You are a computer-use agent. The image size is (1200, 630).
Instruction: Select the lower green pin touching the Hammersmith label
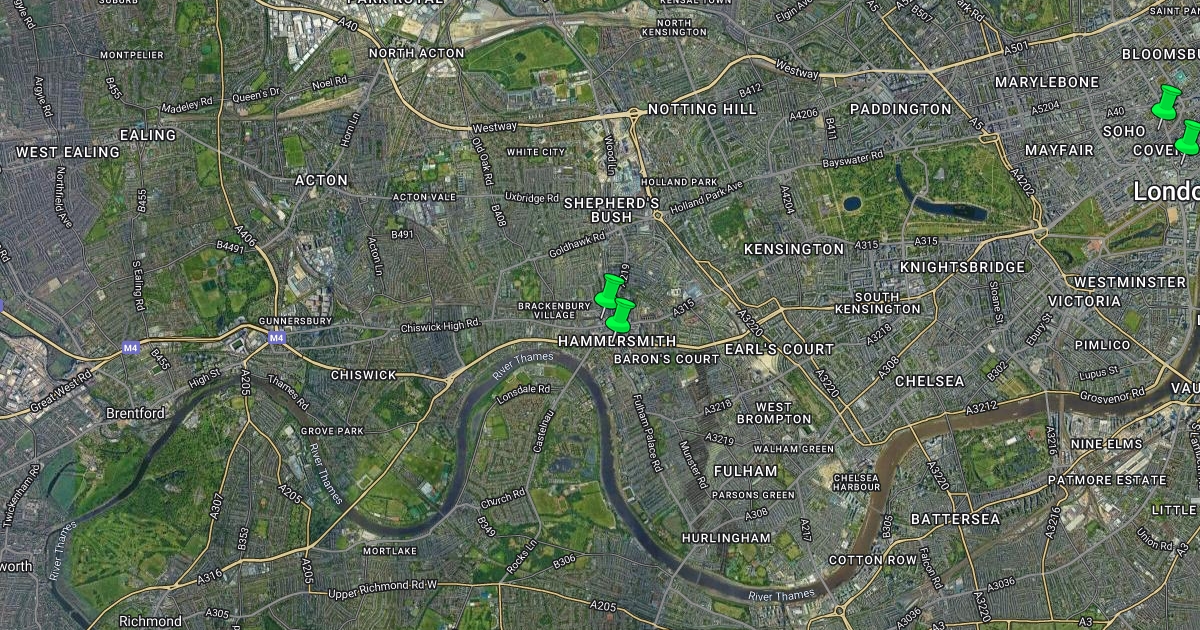coord(620,316)
